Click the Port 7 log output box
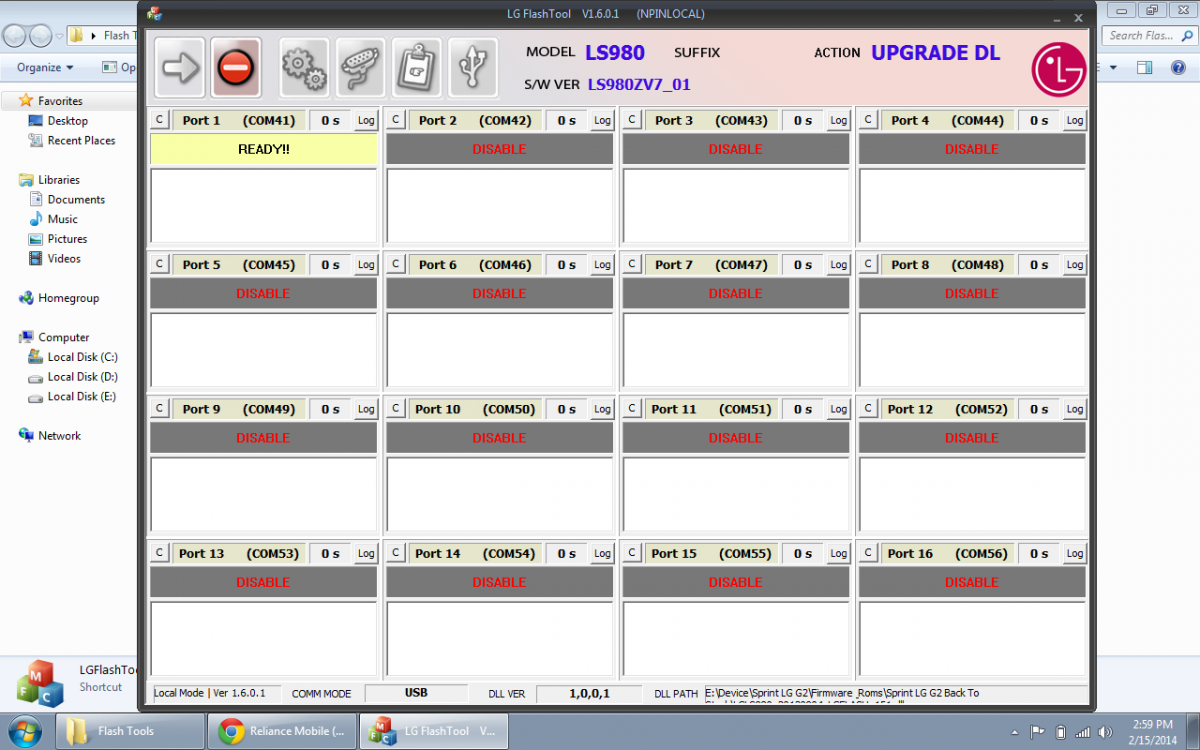 (735, 350)
